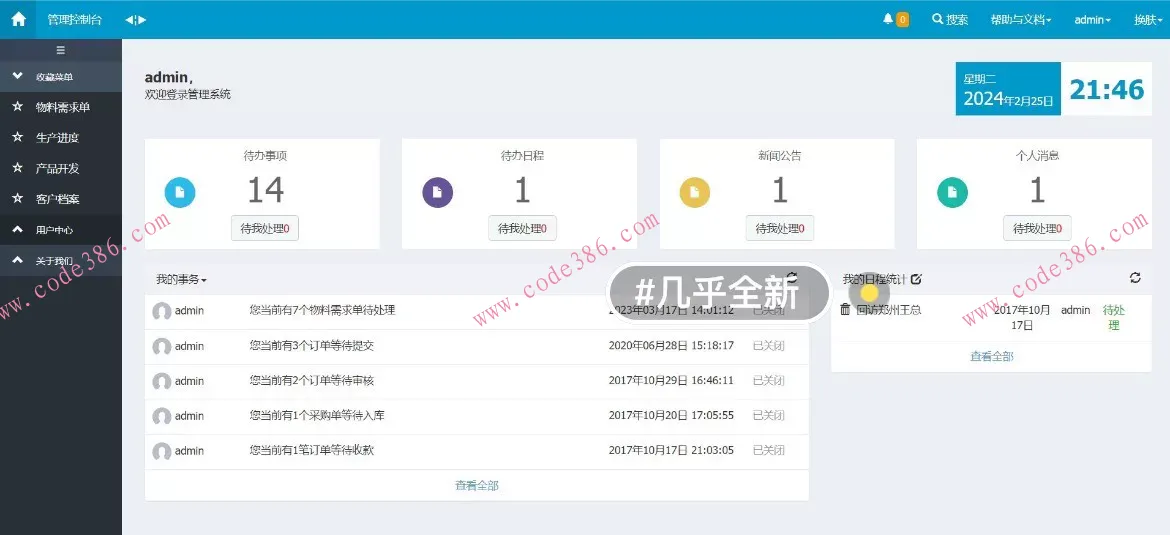Screen dimensions: 1170x535
Task: Open the admin user dropdown menu
Action: 1092,19
